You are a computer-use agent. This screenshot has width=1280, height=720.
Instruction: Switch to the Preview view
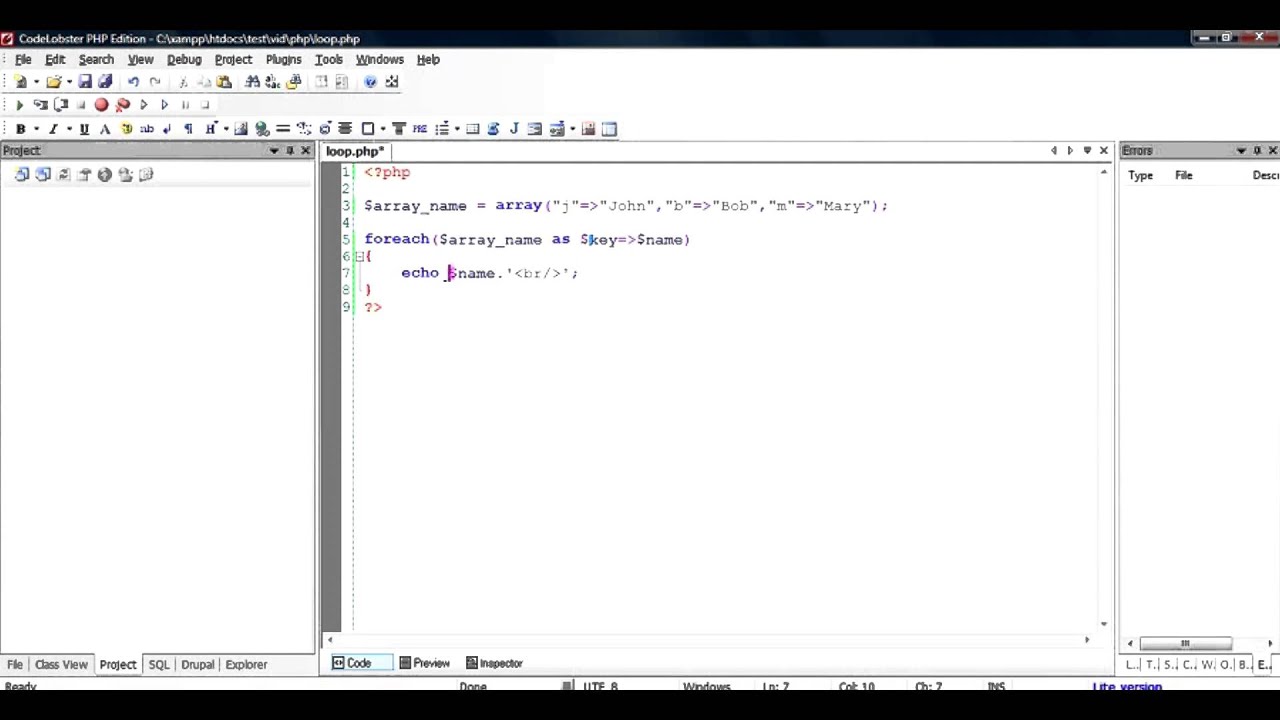point(424,663)
